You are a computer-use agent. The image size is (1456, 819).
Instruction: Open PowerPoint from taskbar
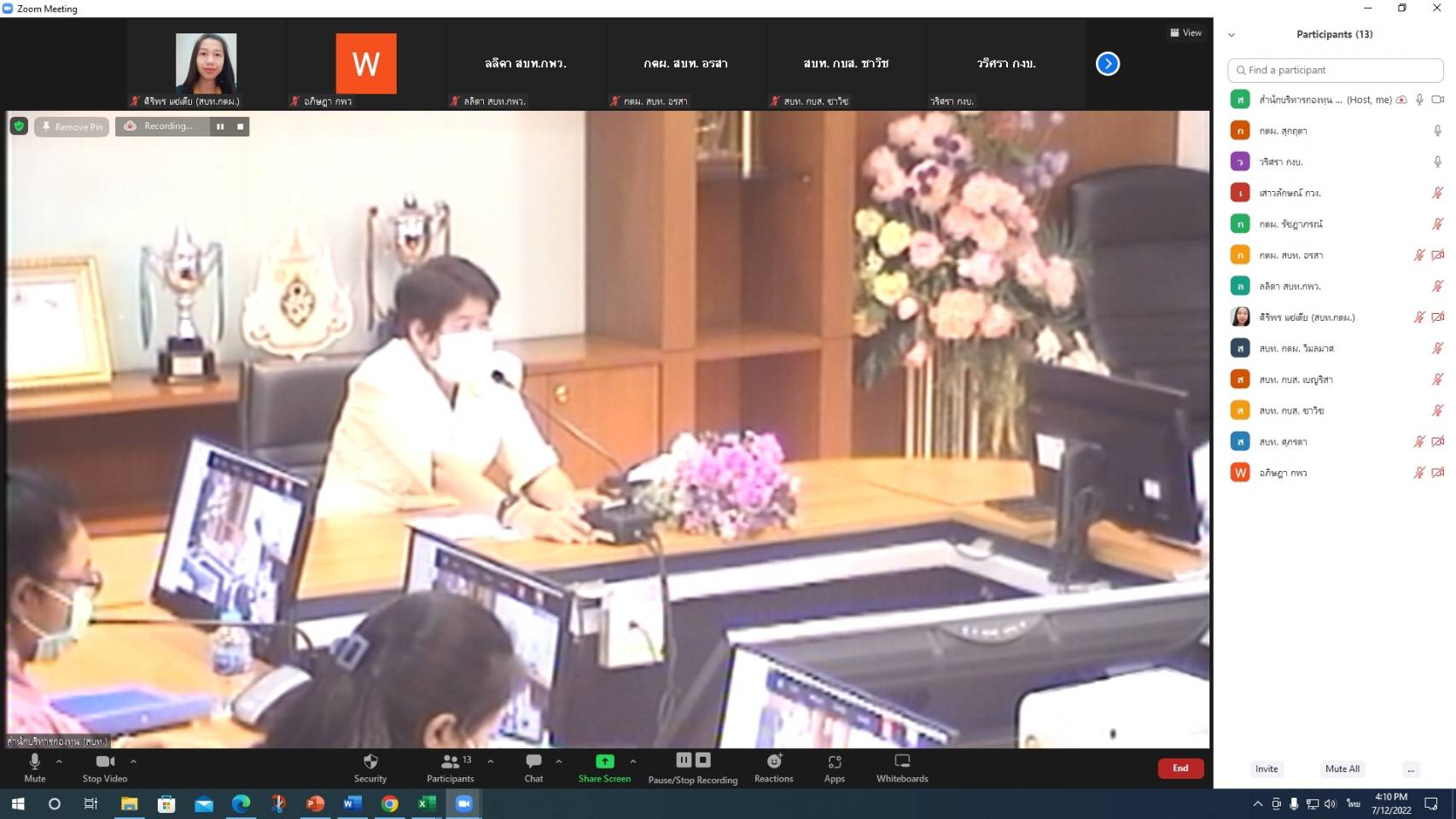click(315, 804)
